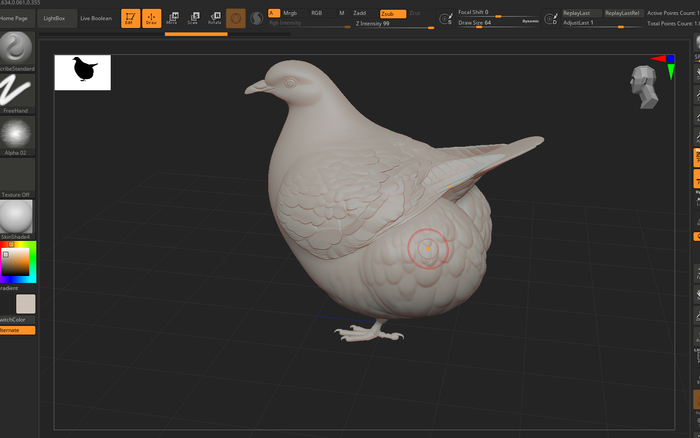
Task: Click the red X axis cone
Action: 658,58
